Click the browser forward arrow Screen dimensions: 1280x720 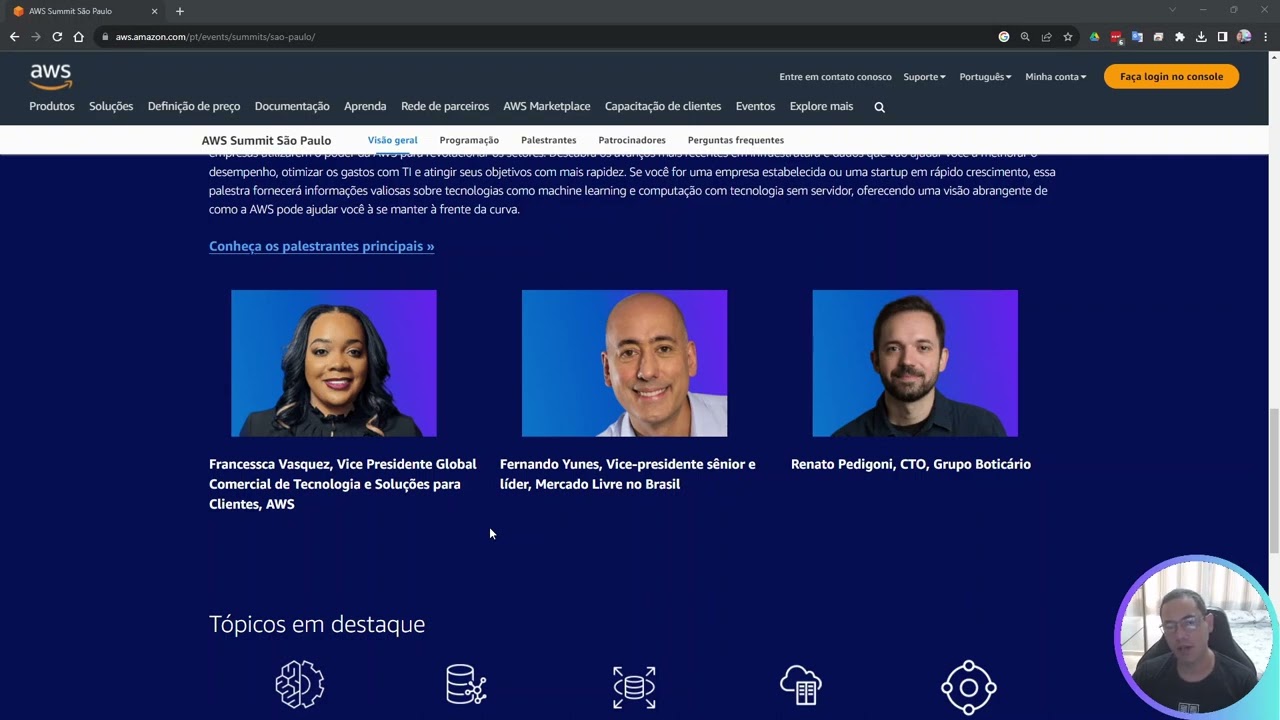[36, 37]
